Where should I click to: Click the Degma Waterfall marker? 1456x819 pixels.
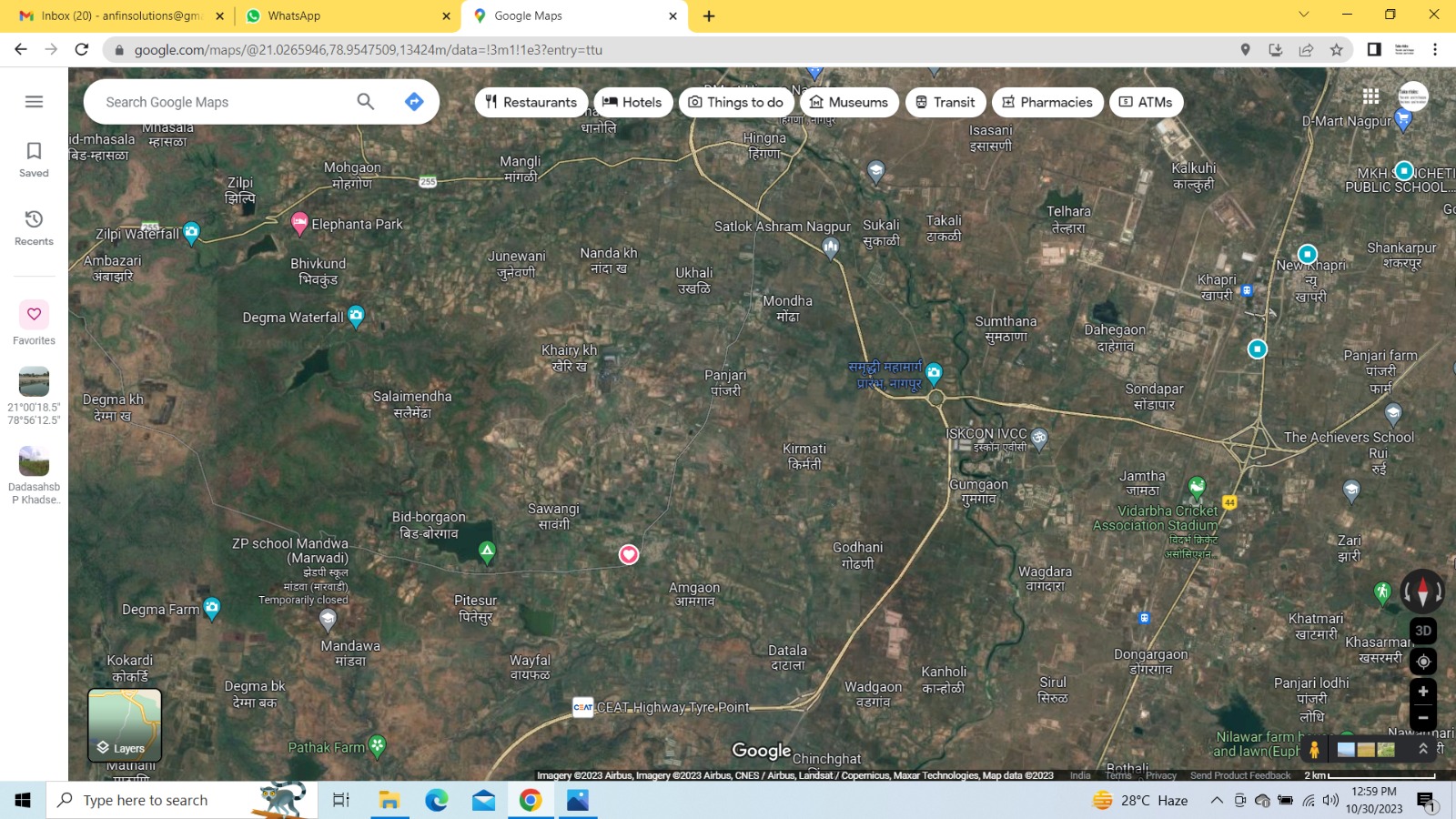click(356, 316)
